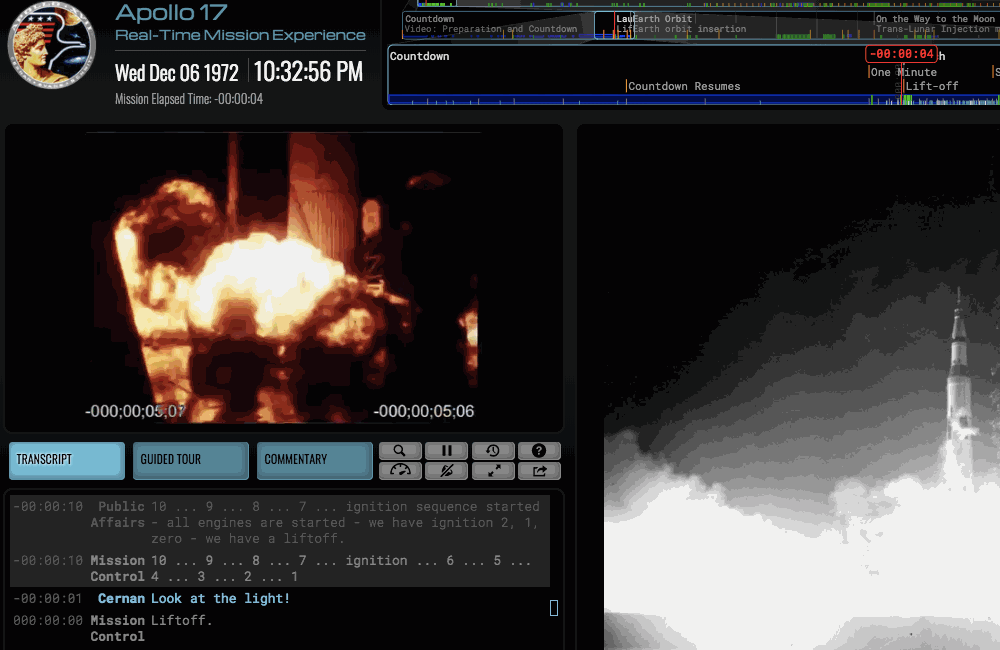The height and width of the screenshot is (650, 1000).
Task: Pause the mission playback
Action: pos(446,450)
